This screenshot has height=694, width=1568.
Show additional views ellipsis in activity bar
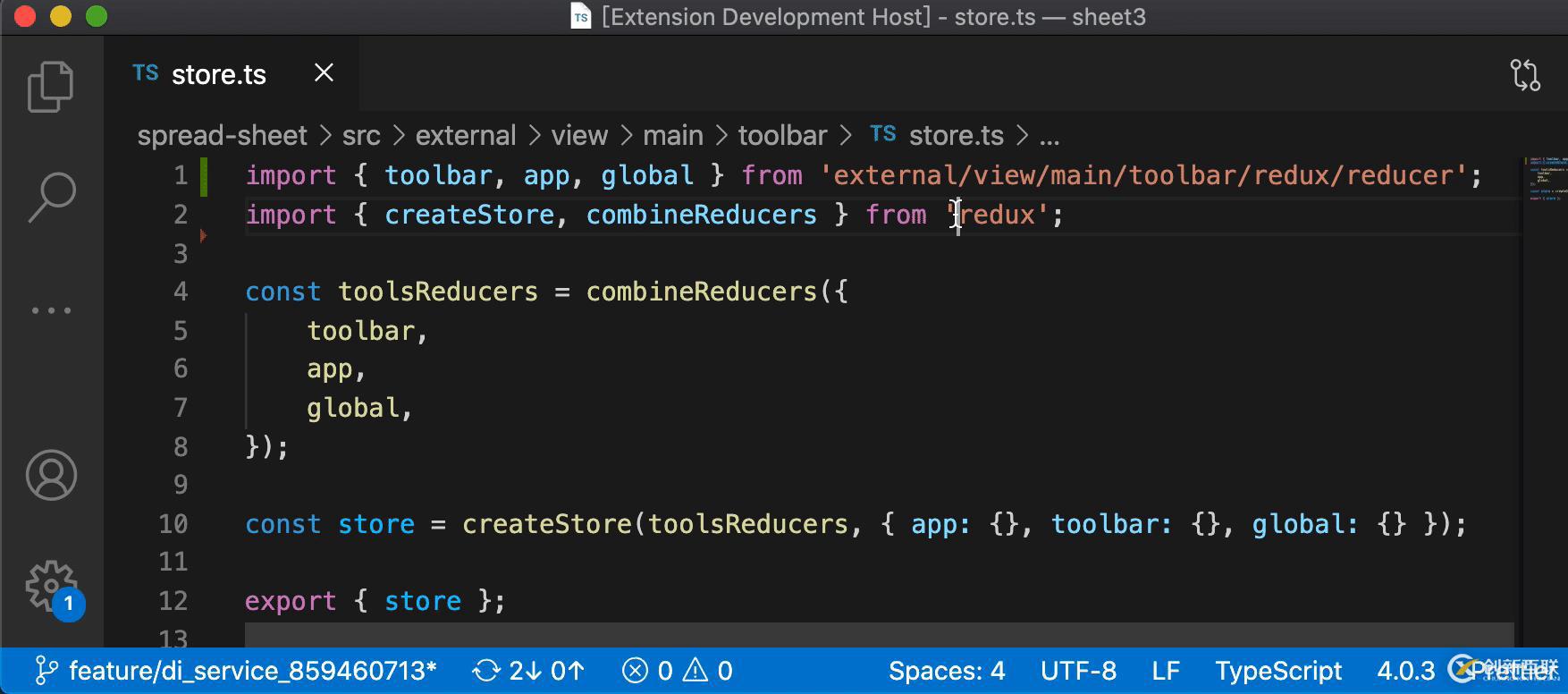(x=51, y=310)
